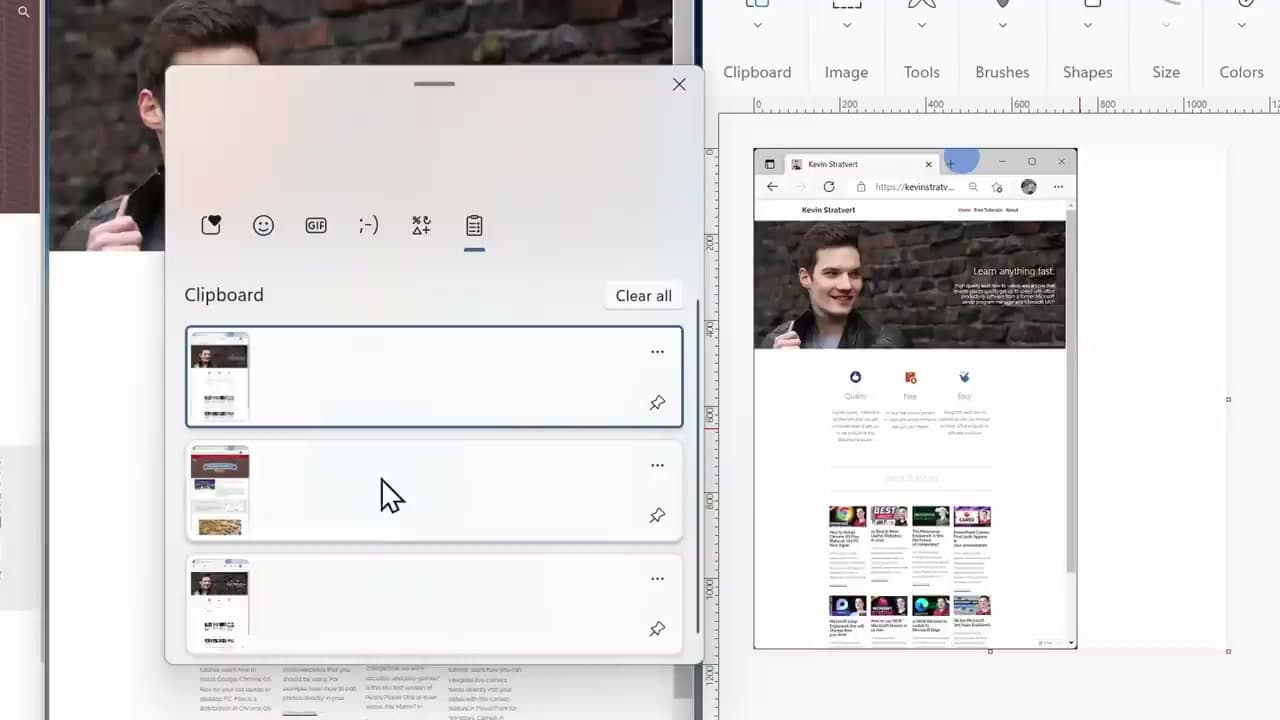
Task: Click the pasted webpage image on Paint canvas
Action: (x=915, y=398)
